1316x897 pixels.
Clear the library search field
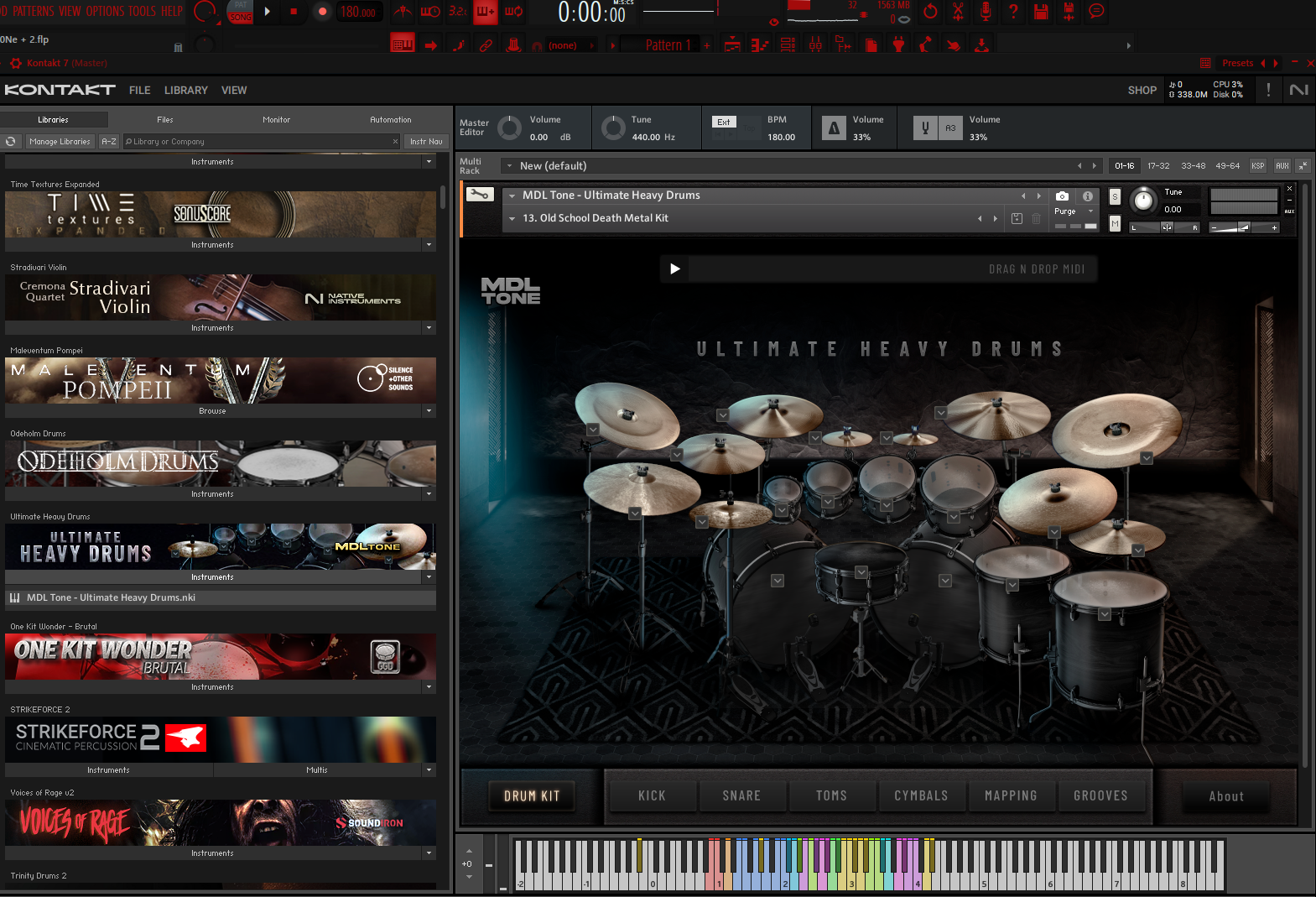click(x=395, y=142)
